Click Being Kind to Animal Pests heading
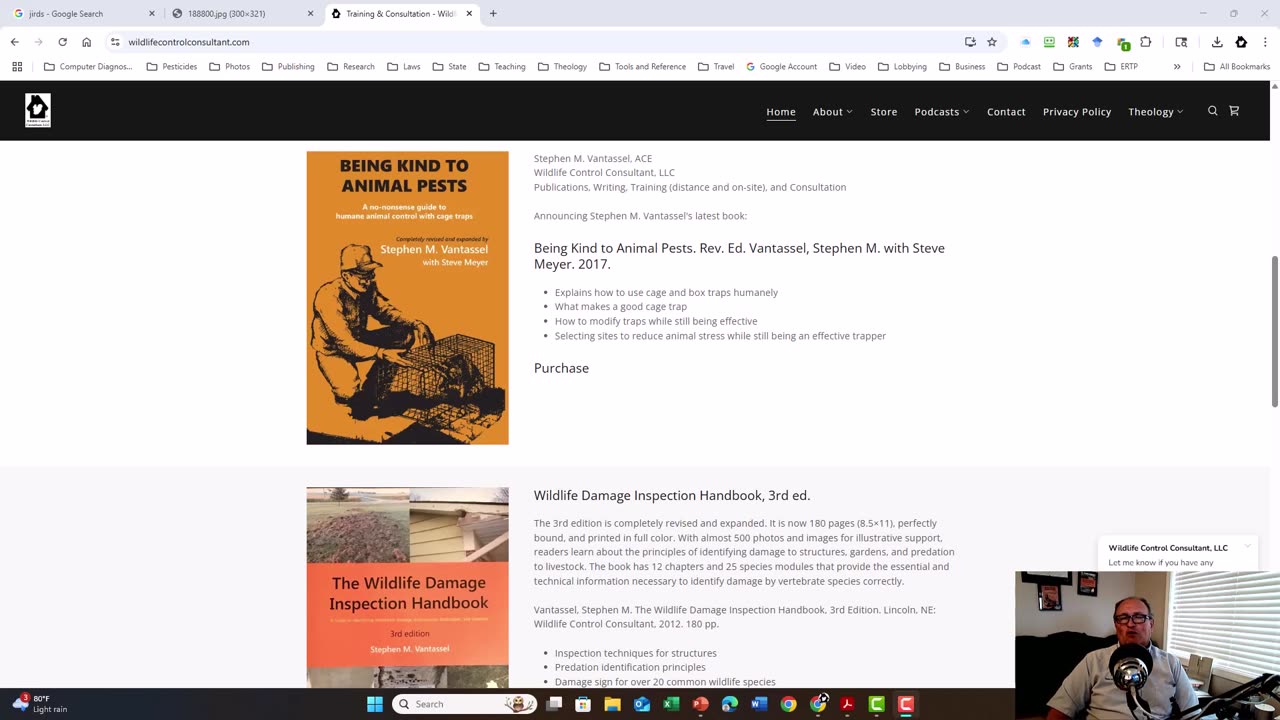1280x720 pixels. click(739, 256)
